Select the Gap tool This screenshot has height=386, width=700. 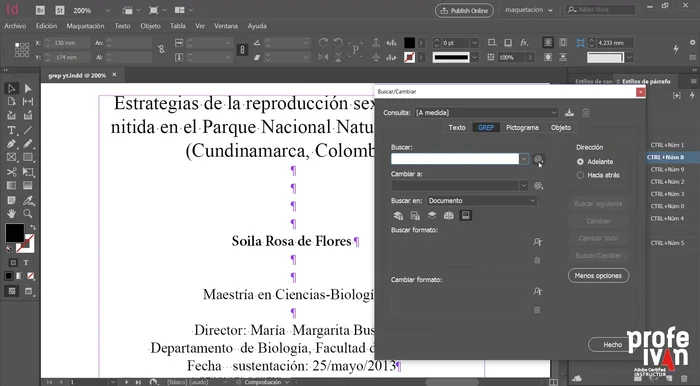pos(28,102)
